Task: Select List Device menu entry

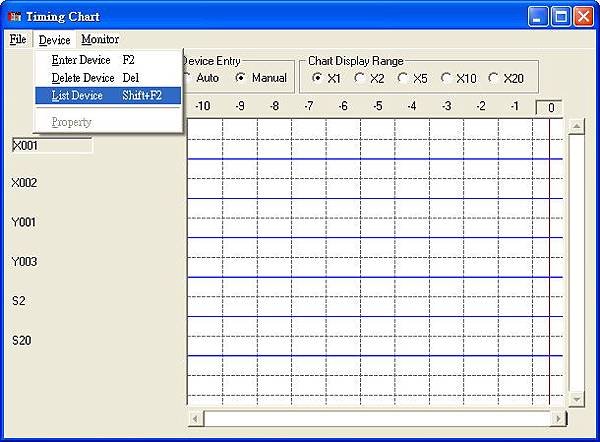Action: pos(108,95)
